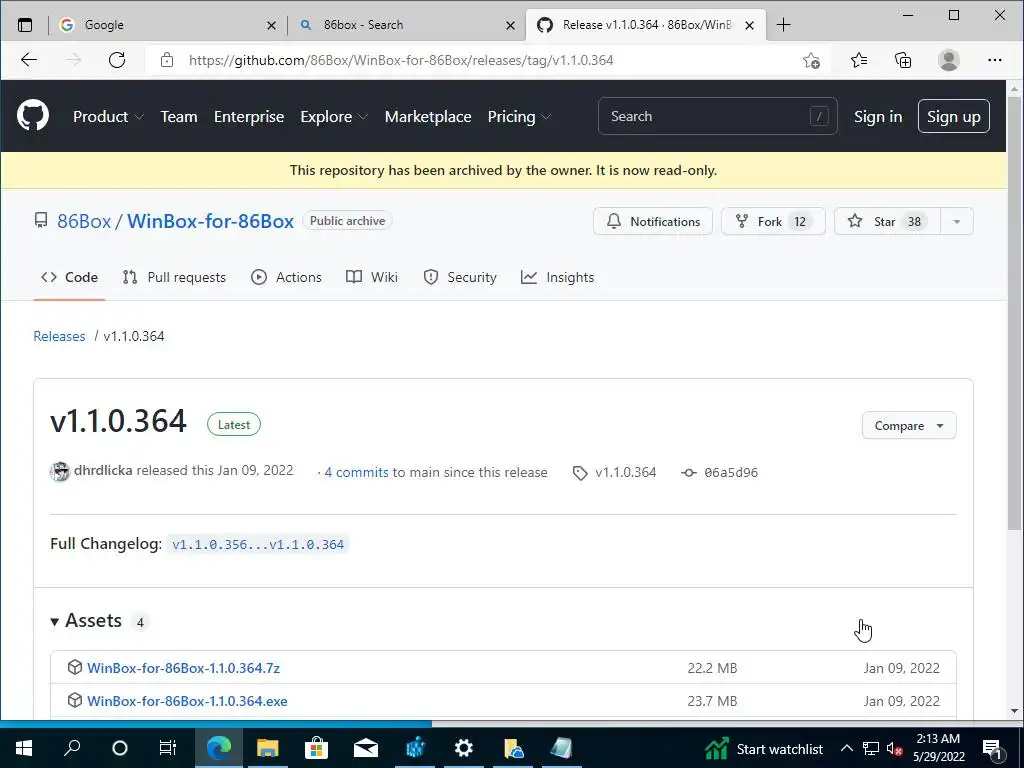Fork the repository button

pos(773,221)
